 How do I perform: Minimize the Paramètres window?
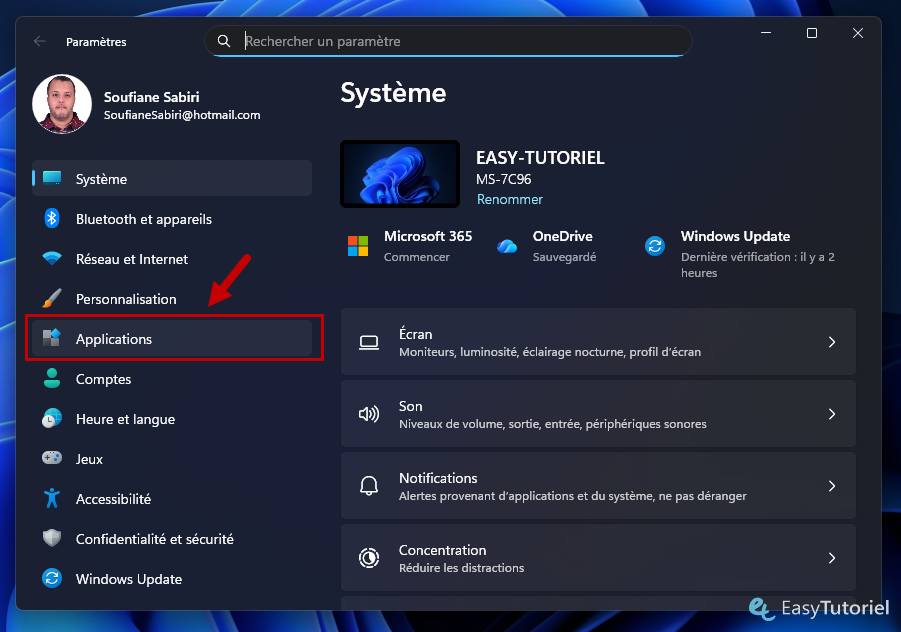point(766,33)
